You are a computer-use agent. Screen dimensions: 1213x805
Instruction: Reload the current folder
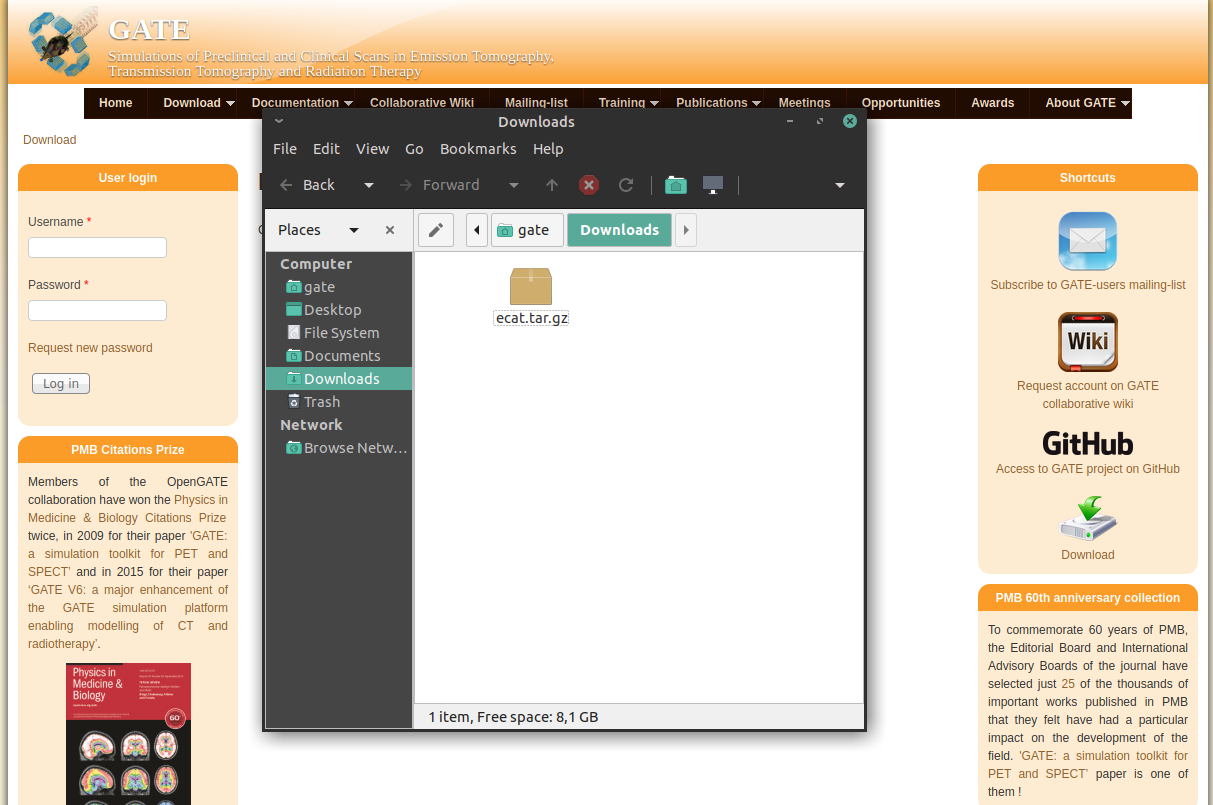click(x=626, y=185)
